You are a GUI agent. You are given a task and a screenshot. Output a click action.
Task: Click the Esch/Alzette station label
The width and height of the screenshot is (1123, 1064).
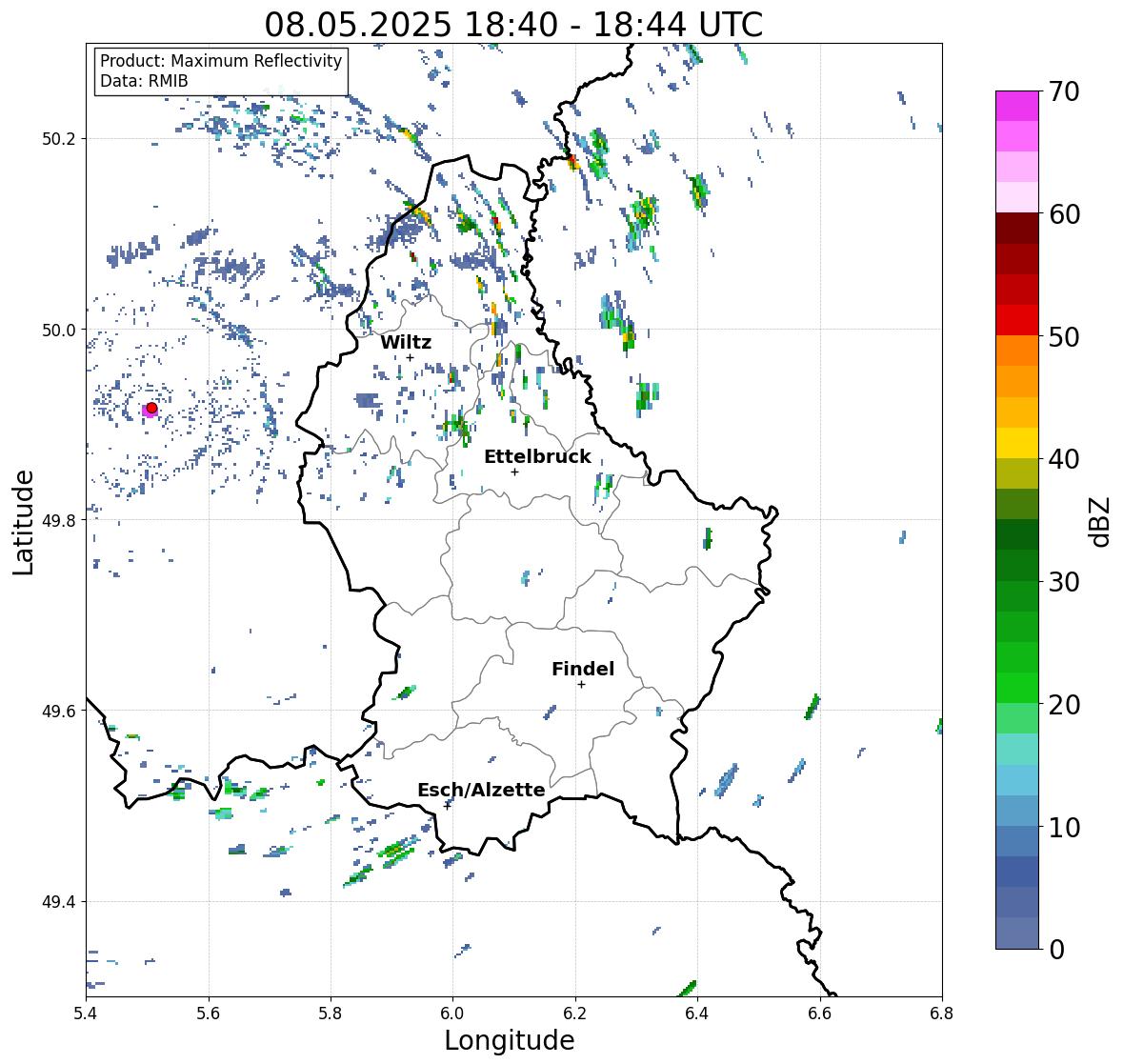click(481, 790)
